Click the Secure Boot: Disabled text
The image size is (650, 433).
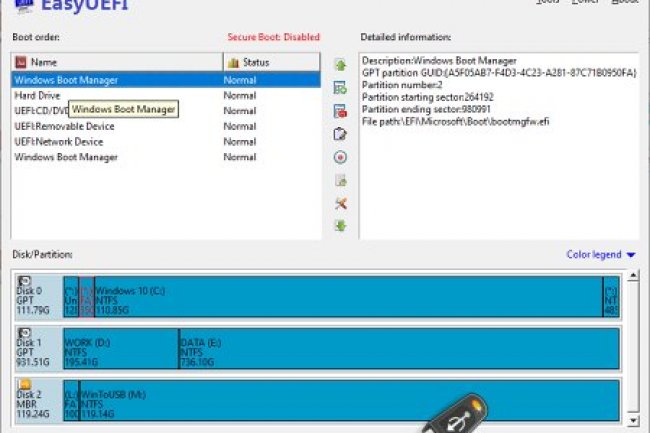(274, 37)
